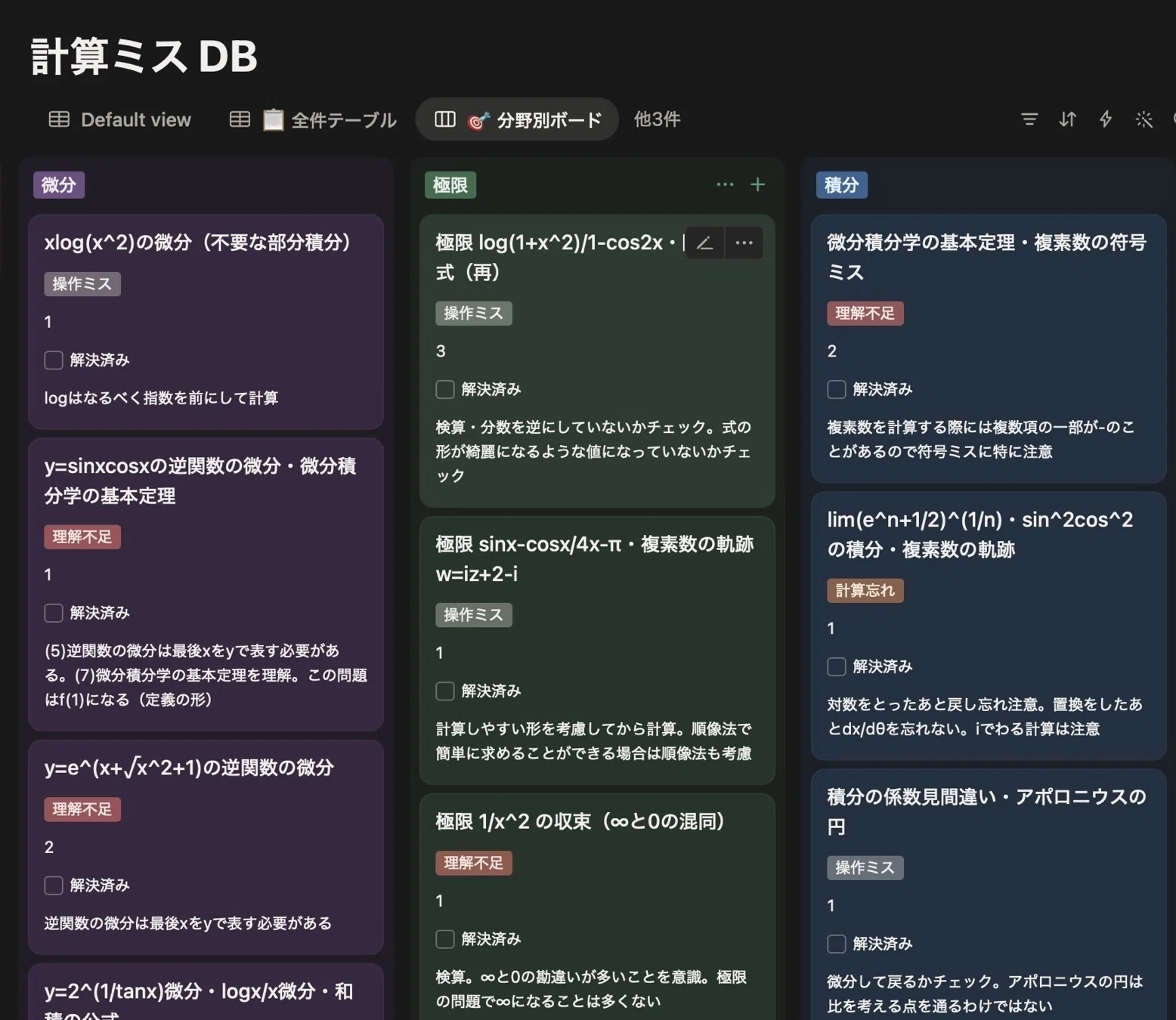Click note starting '(5)逆関数の微分は最後'
Screen dimensions: 1176x1020
(206, 675)
